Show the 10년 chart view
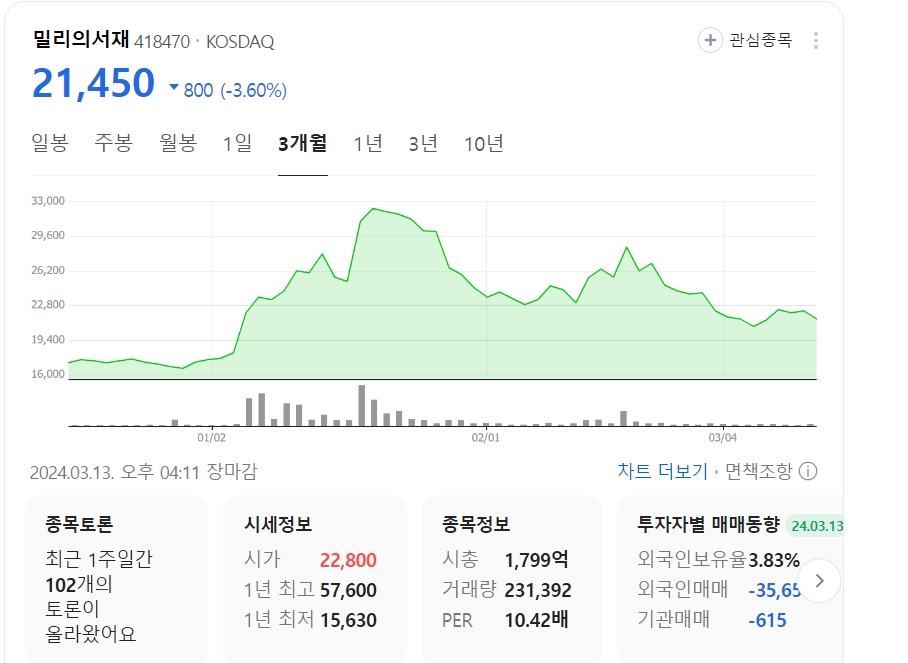 point(483,144)
